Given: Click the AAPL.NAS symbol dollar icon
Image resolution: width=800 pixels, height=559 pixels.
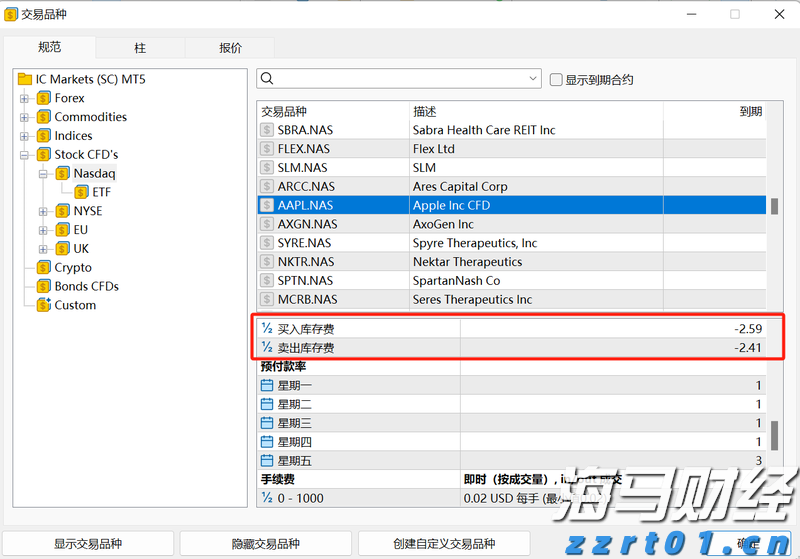Looking at the screenshot, I should coord(267,205).
